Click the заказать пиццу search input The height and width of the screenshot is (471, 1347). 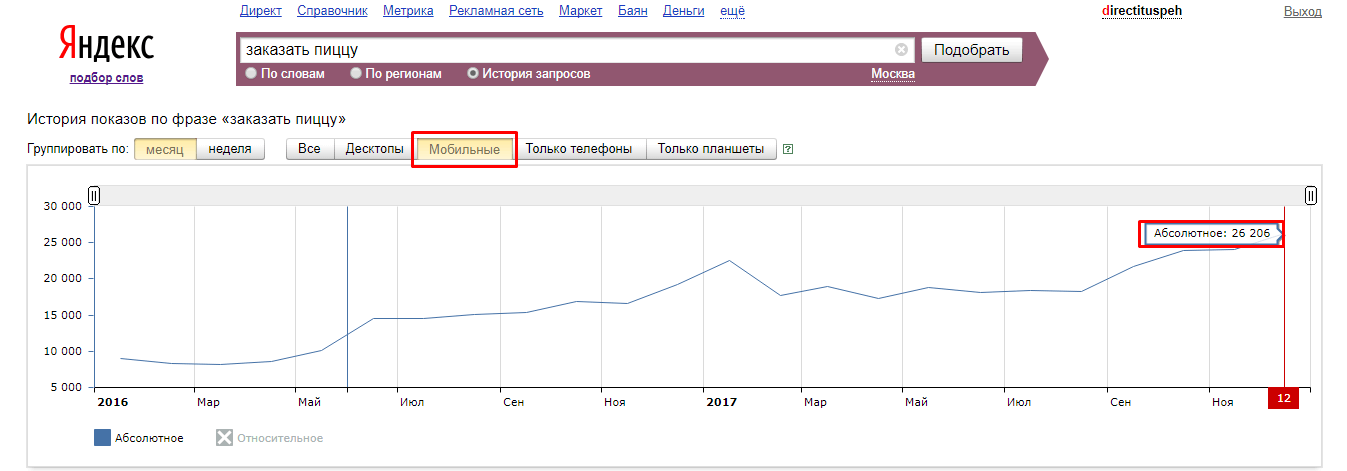[x=565, y=50]
